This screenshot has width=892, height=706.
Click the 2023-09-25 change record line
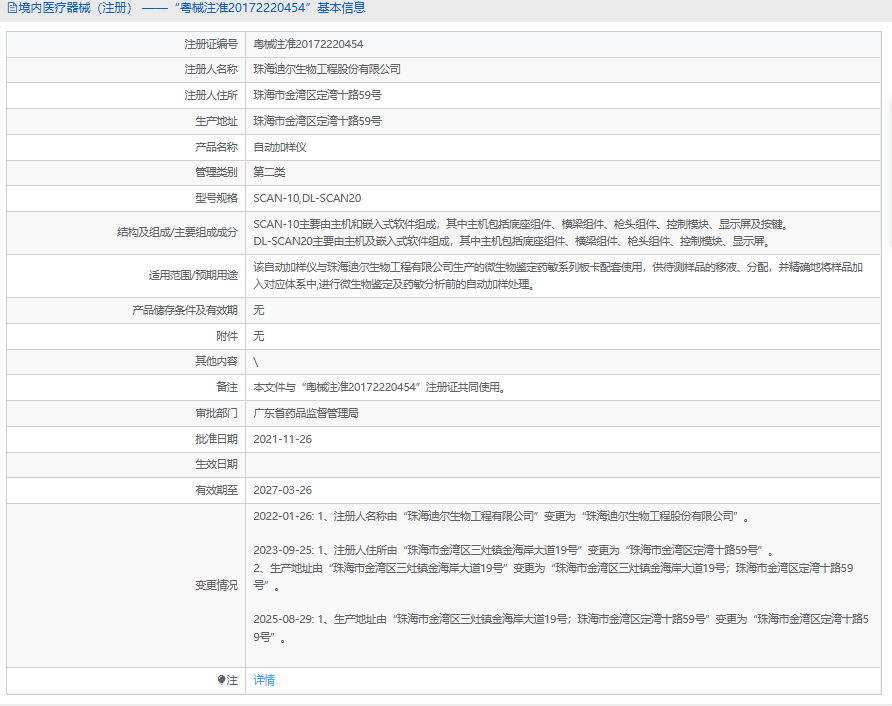tap(513, 550)
